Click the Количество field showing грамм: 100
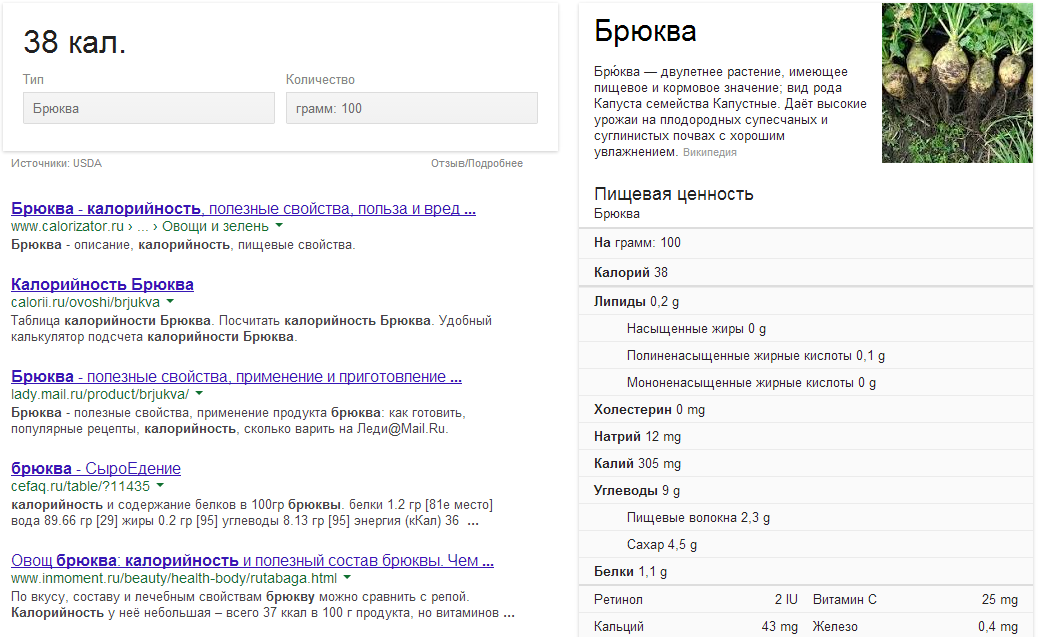1041x637 pixels. [x=411, y=108]
